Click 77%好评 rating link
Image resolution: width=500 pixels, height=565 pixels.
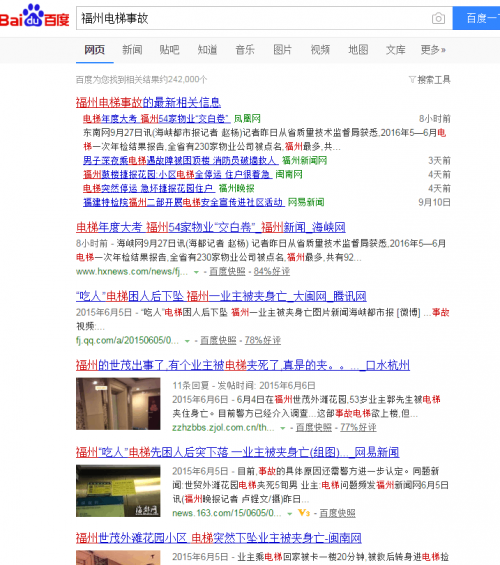coord(358,427)
